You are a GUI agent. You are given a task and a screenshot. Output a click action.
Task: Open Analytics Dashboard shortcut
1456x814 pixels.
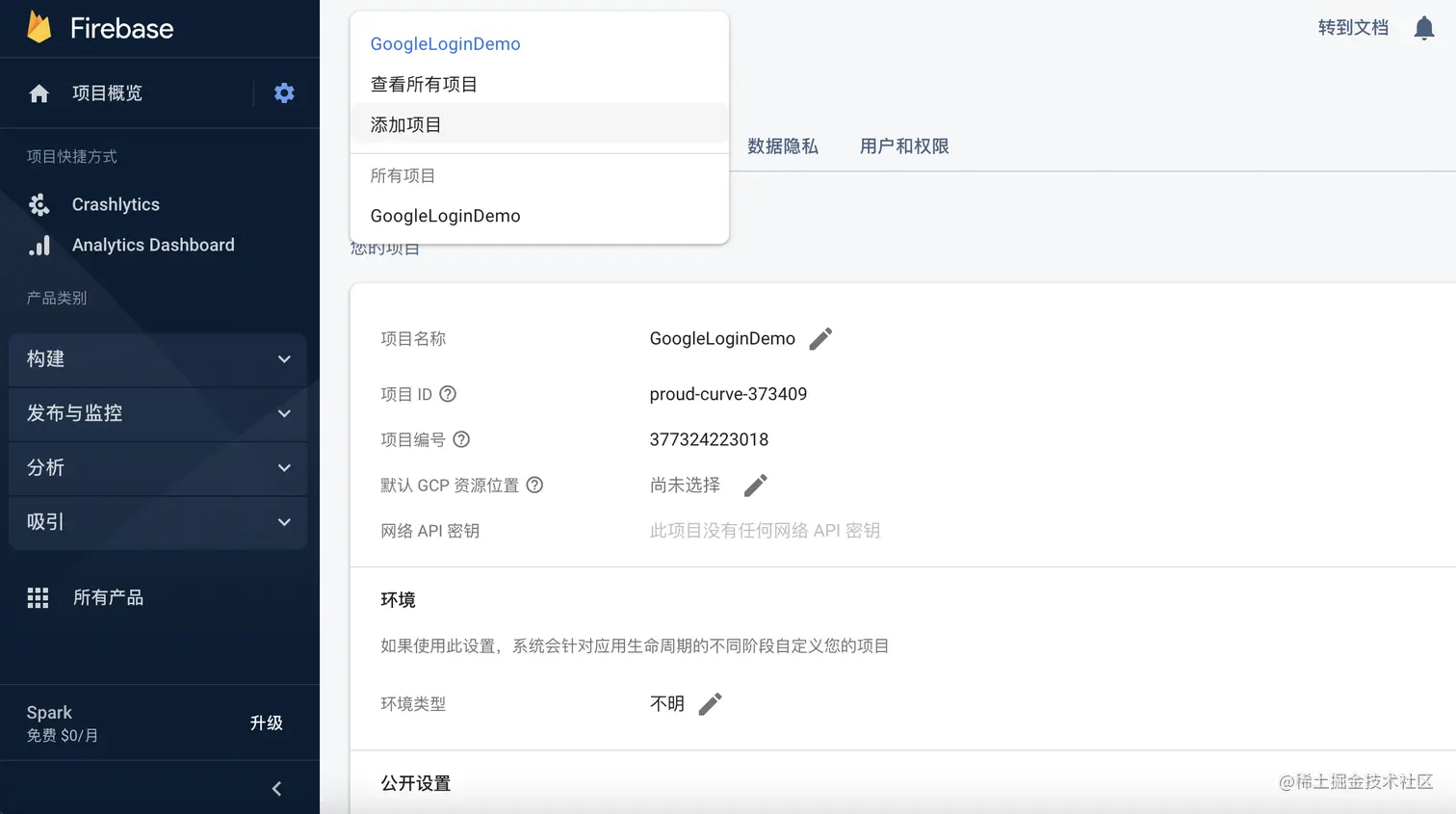click(x=153, y=246)
